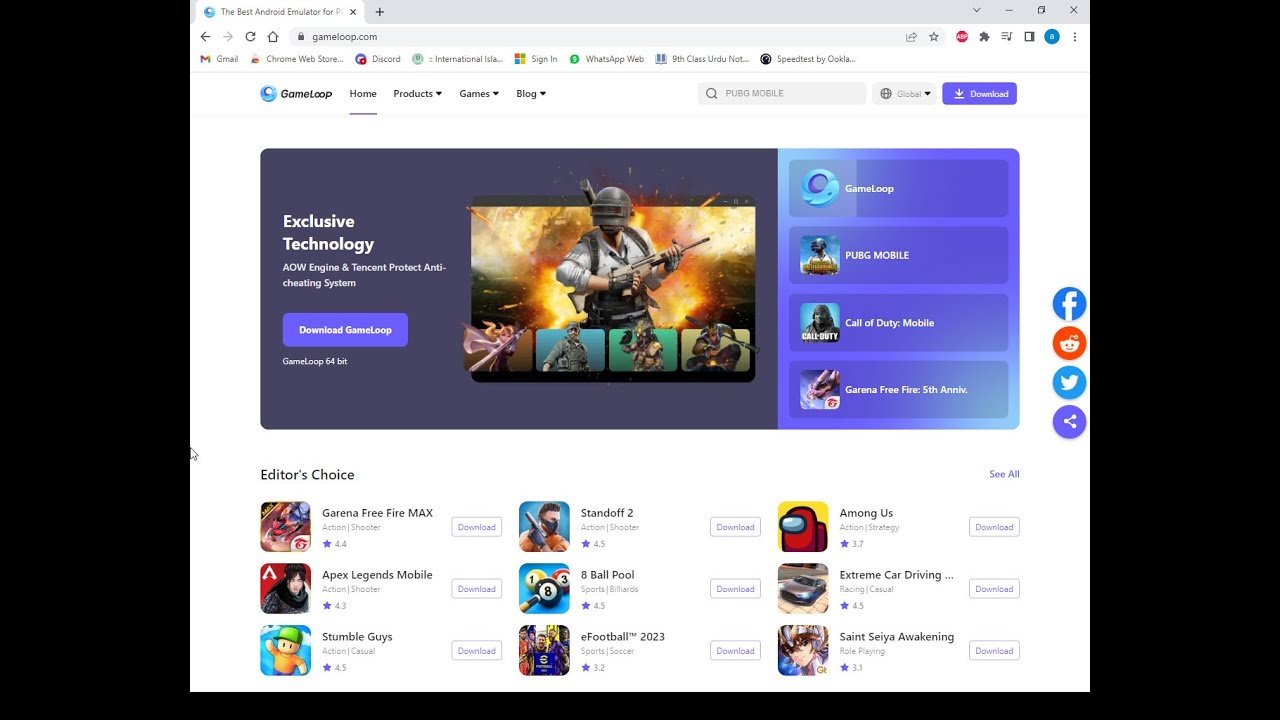The image size is (1280, 720).
Task: Open Chrome tab search chevron
Action: pyautogui.click(x=977, y=10)
